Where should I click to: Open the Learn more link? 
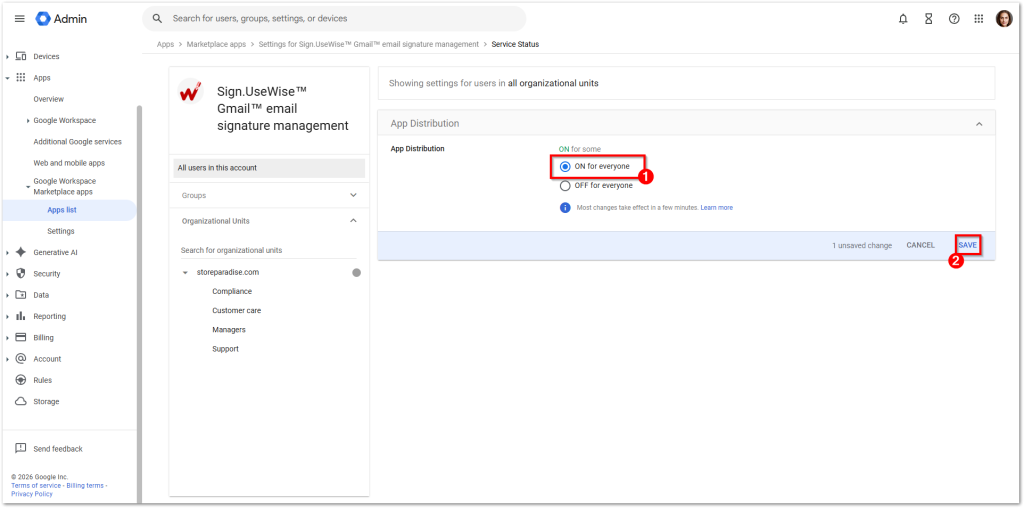point(716,207)
